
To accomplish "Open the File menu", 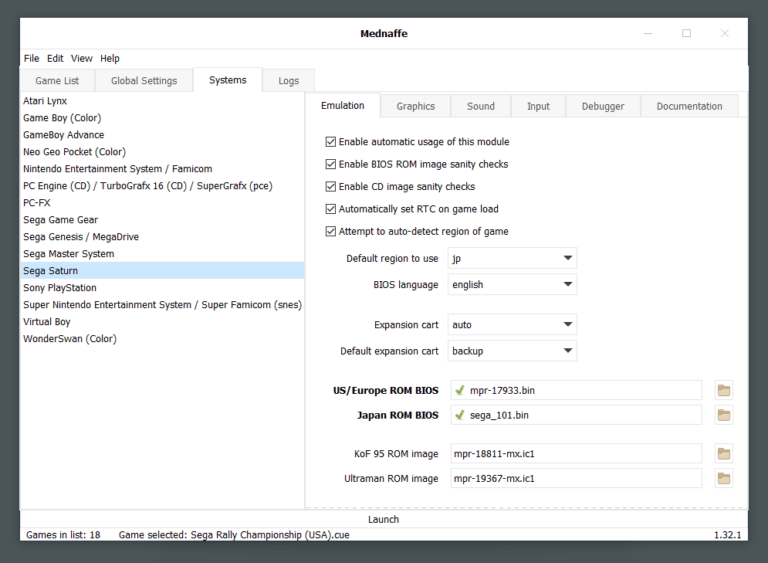I will tap(32, 59).
